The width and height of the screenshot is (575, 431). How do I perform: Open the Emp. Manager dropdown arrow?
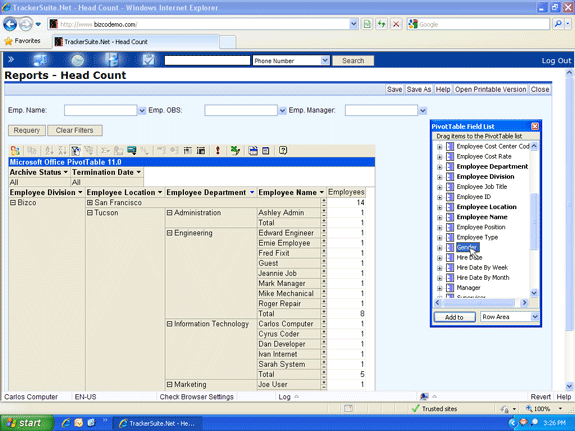(x=423, y=110)
